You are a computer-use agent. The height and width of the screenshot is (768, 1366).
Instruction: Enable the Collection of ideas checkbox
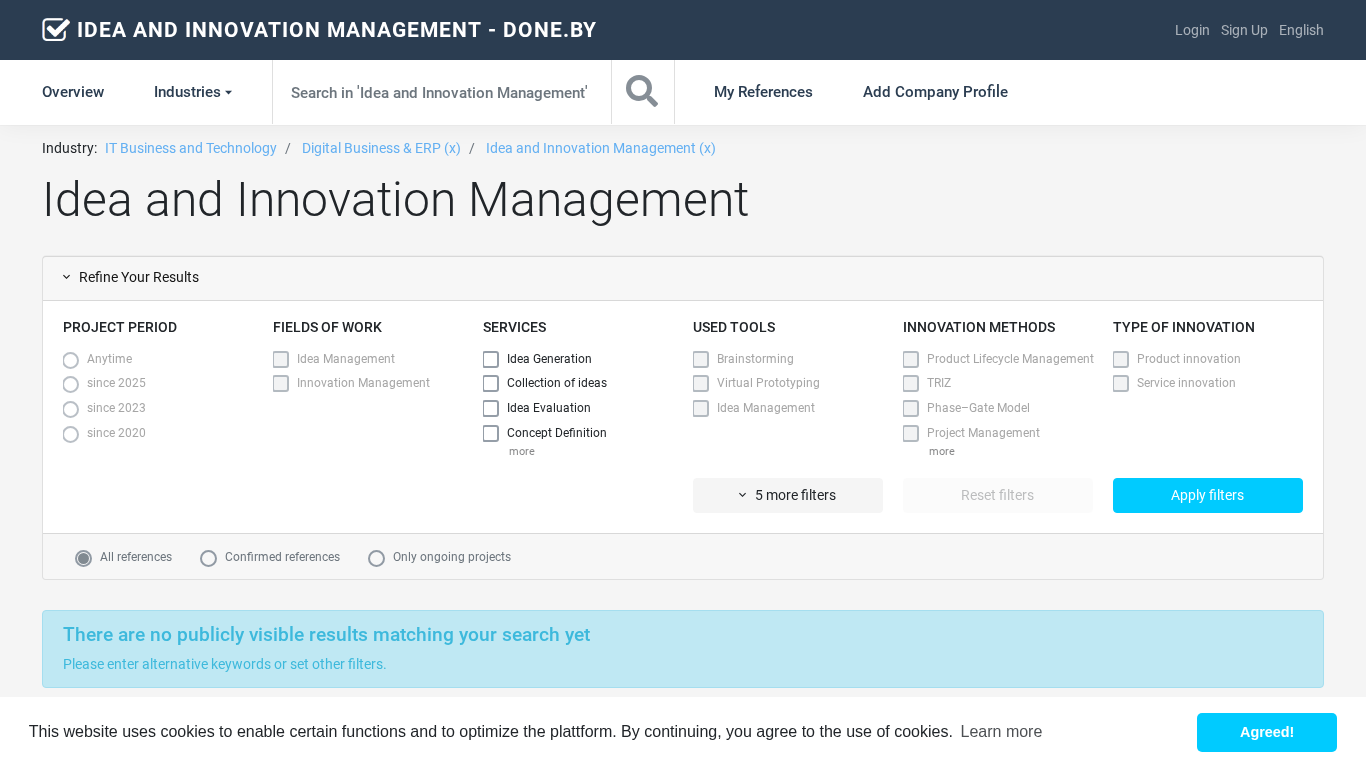coord(491,384)
